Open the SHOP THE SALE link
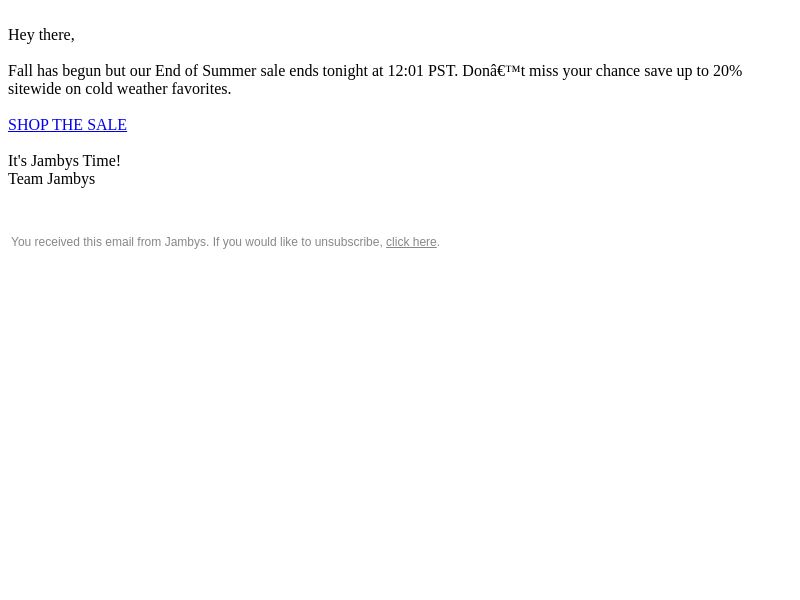Image resolution: width=800 pixels, height=600 pixels. tap(67, 124)
